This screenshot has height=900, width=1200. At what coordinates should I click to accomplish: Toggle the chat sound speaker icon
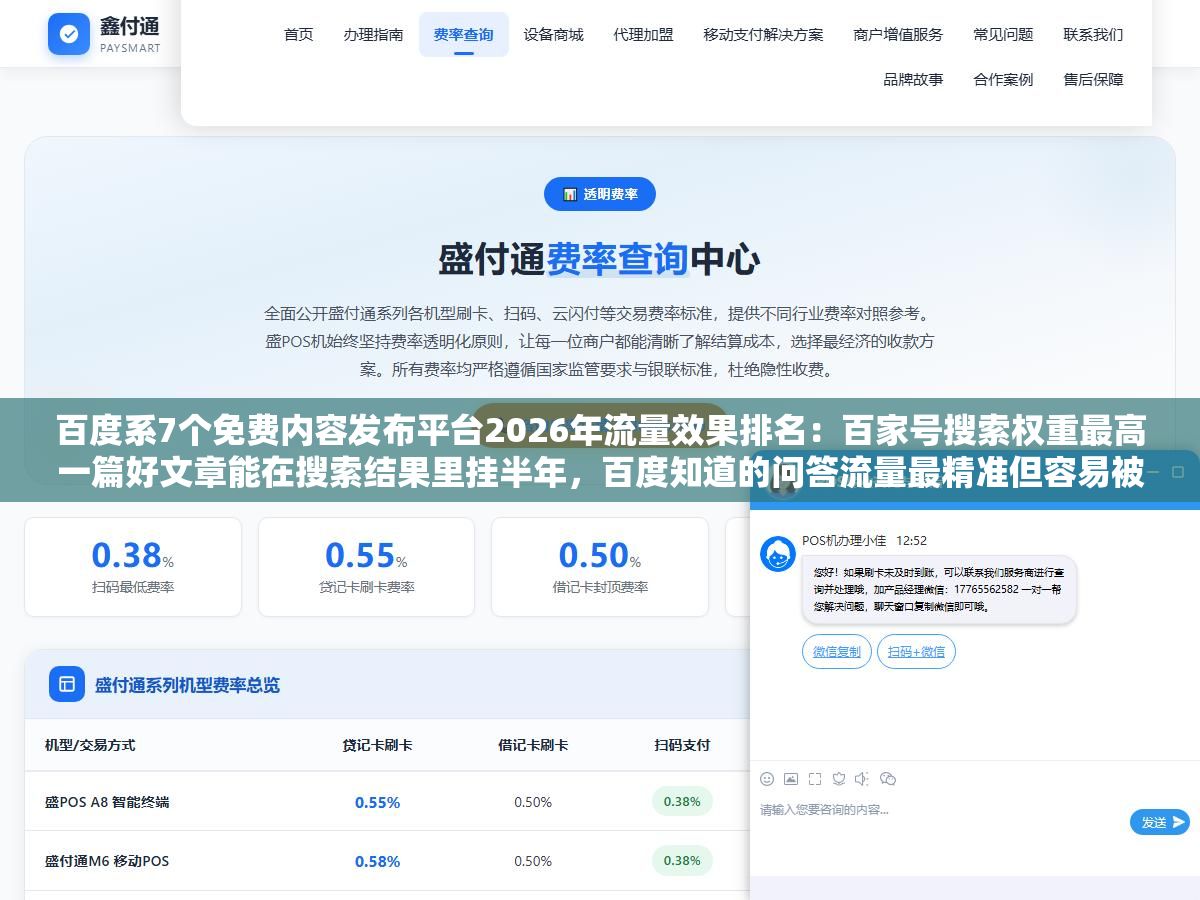(x=862, y=778)
